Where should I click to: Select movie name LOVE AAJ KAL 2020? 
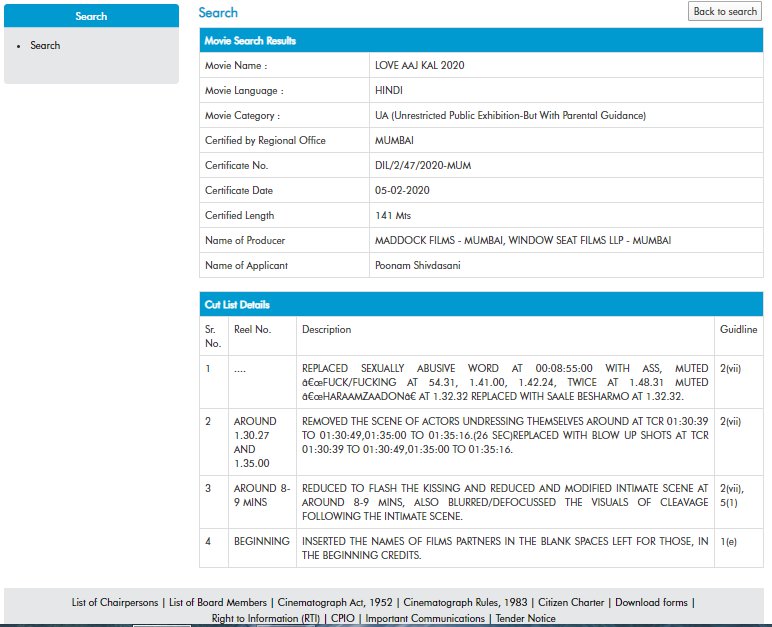[419, 66]
